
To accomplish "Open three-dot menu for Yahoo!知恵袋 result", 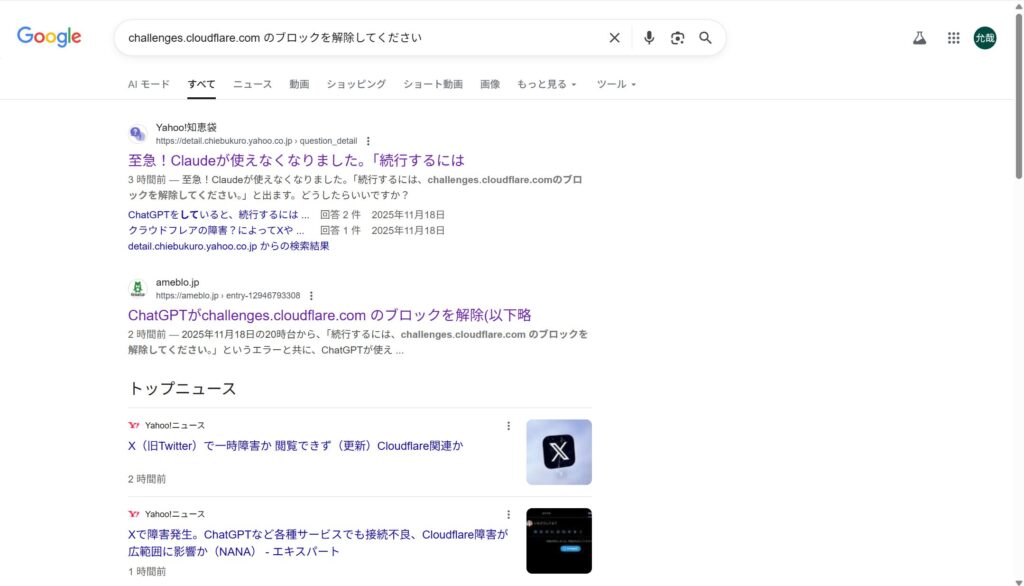I will point(368,141).
